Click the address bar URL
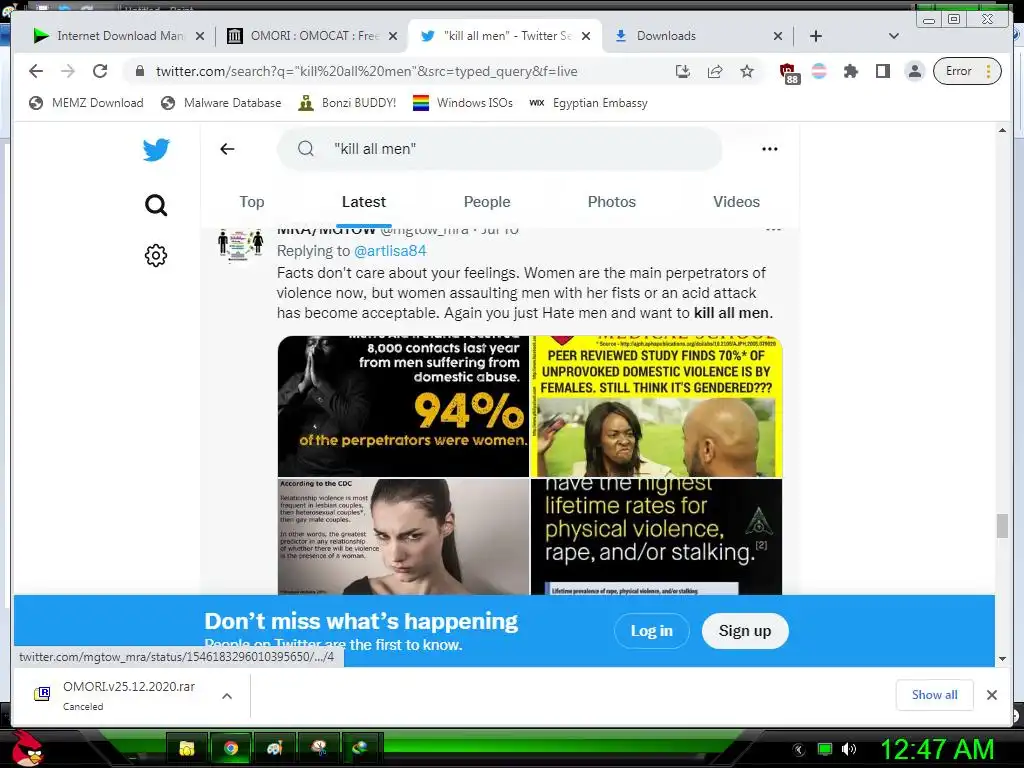1024x768 pixels. point(366,71)
